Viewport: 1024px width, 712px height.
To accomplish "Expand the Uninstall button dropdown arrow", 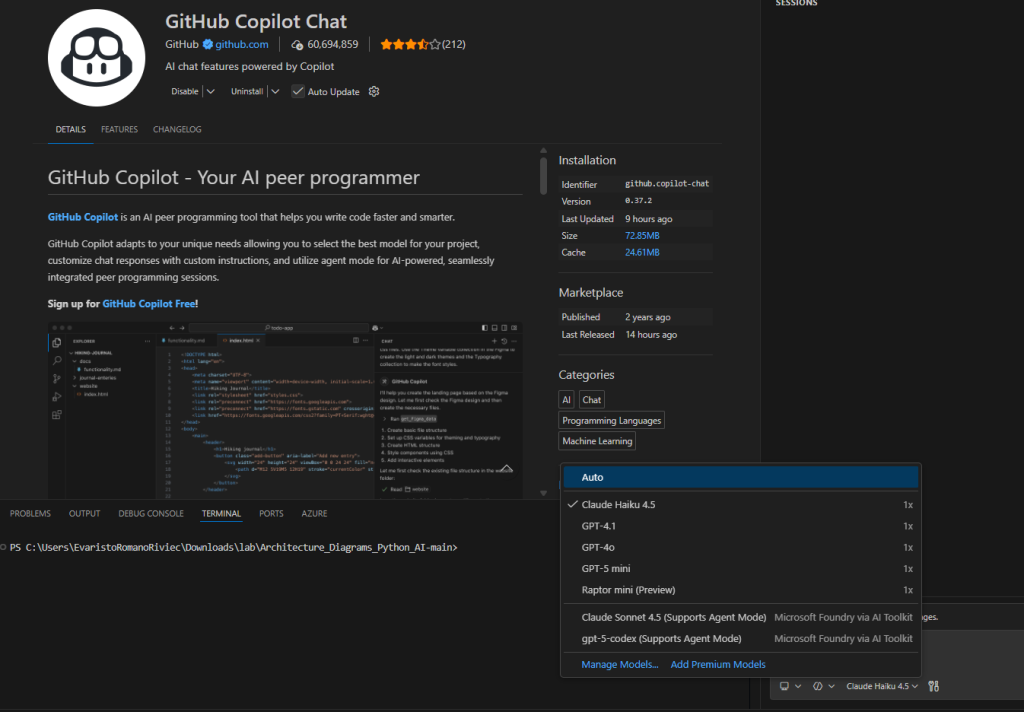I will click(275, 92).
